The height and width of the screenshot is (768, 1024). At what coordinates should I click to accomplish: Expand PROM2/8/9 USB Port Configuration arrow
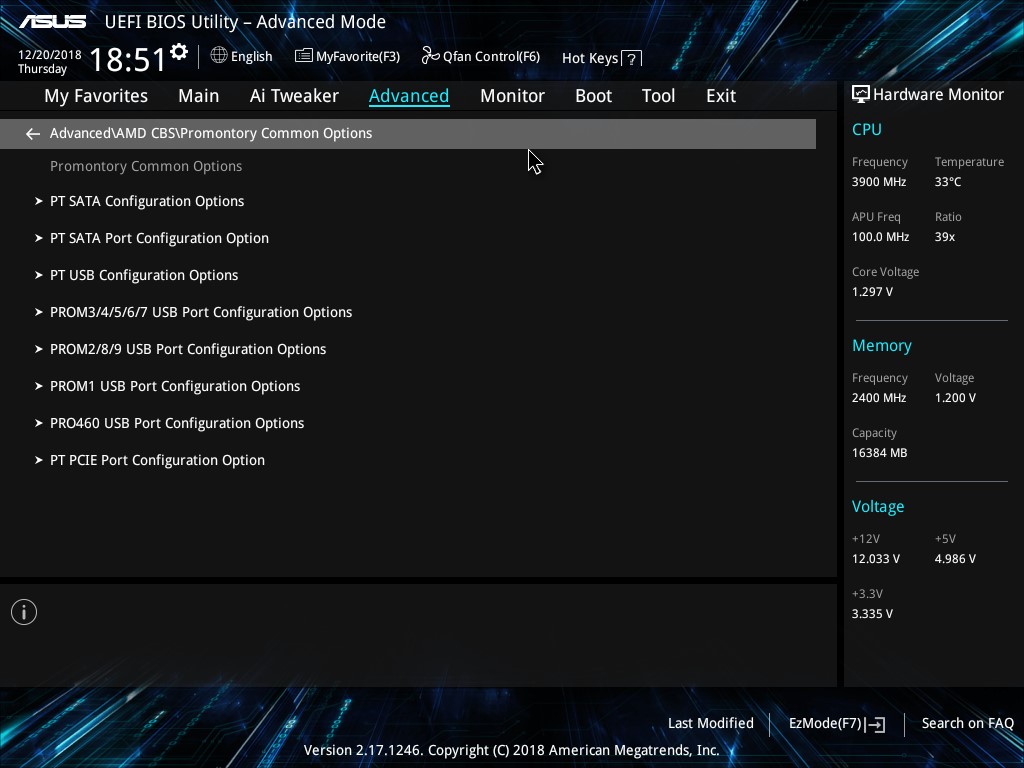39,349
